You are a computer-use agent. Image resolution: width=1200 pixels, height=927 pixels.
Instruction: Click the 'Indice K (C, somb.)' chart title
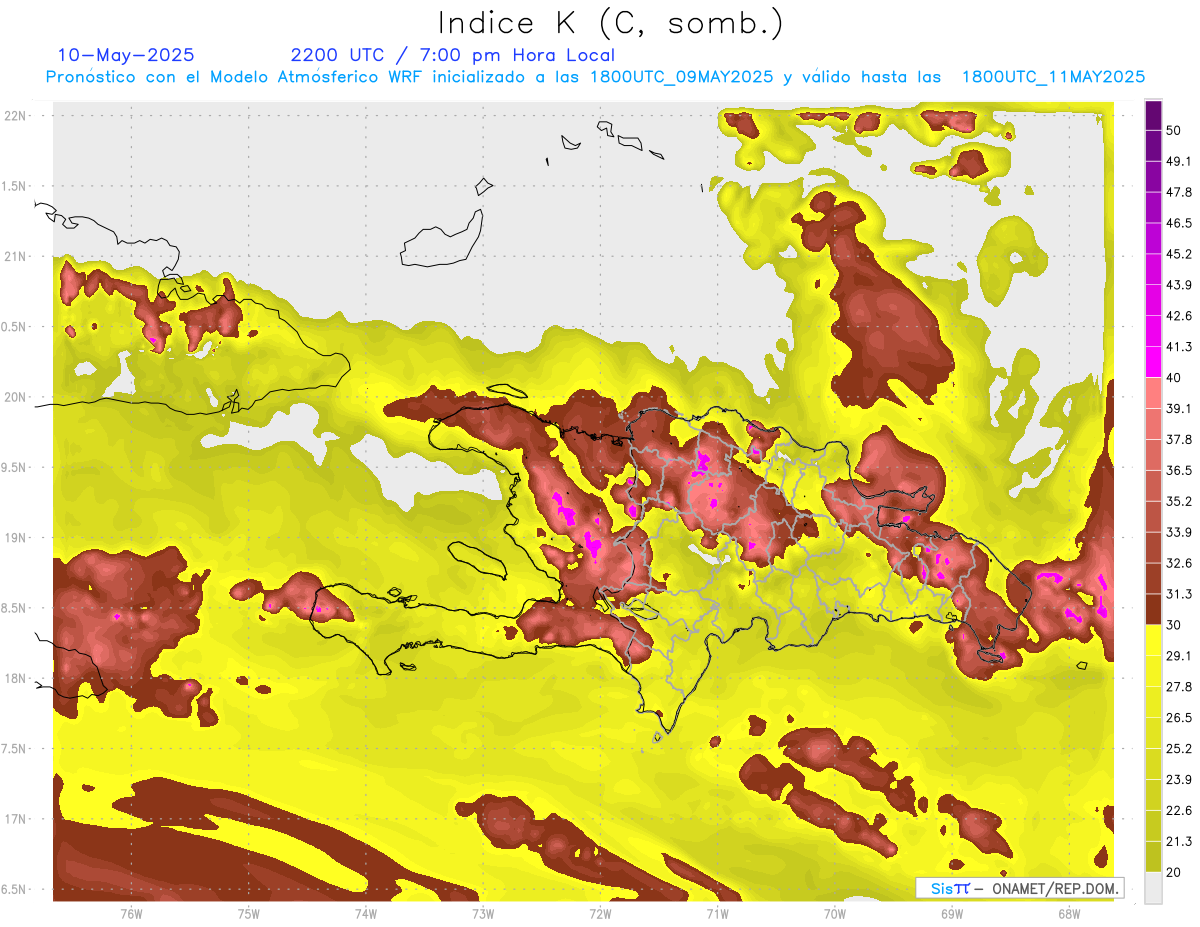[610, 23]
